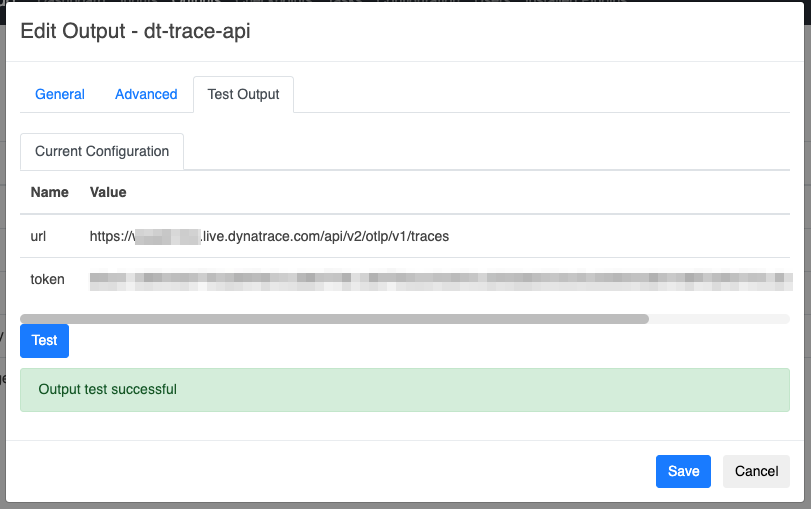
Task: Select the url row label
Action: 39,237
